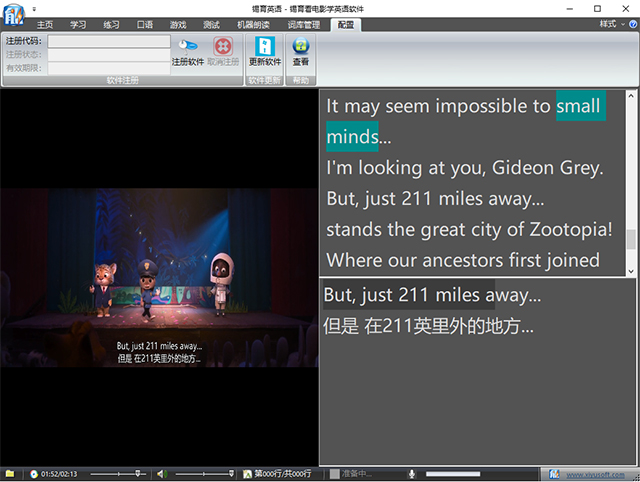Select the list line "But, just 211 miles away..."

point(435,199)
